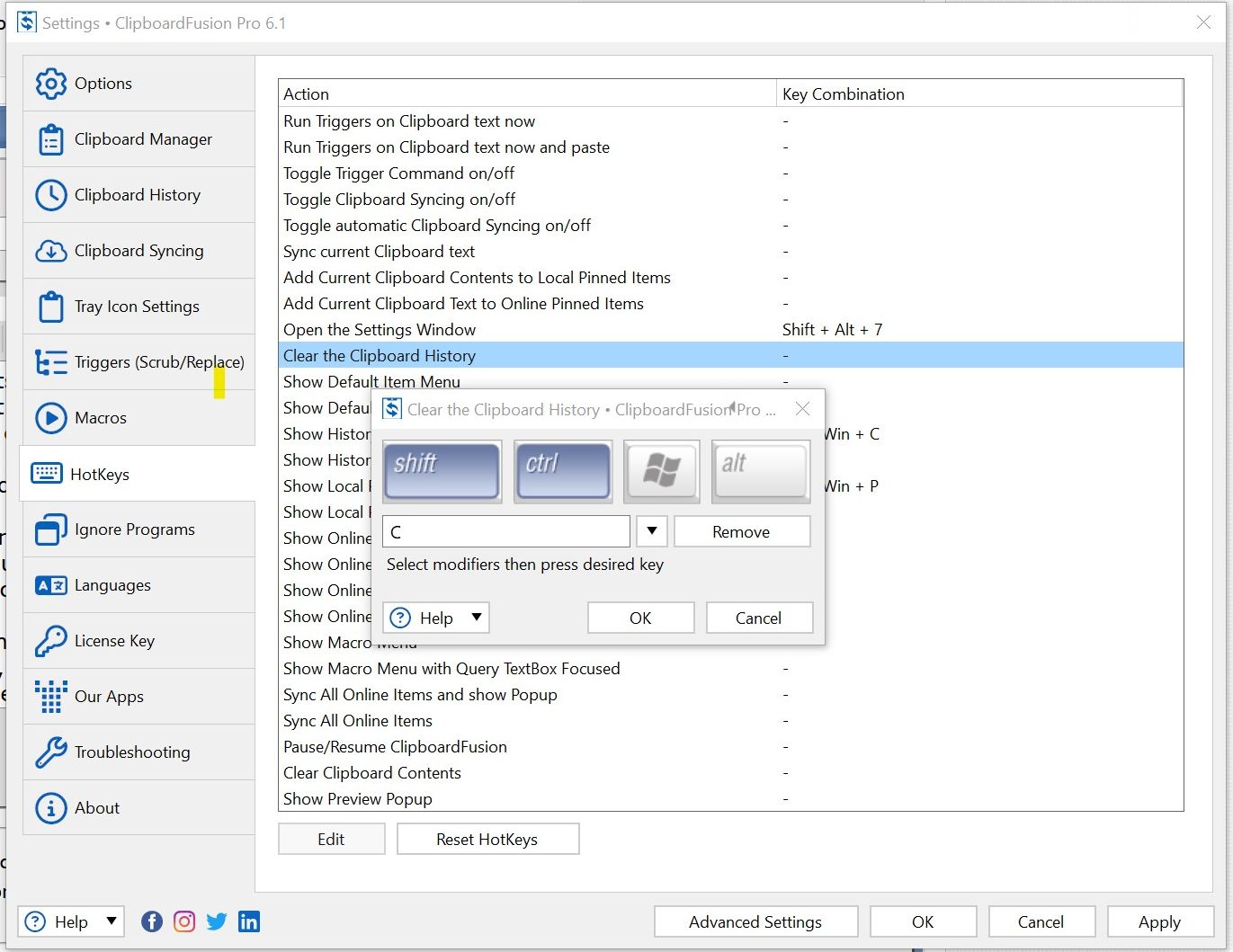Click the Clipboard Syncing cloud icon

click(51, 251)
